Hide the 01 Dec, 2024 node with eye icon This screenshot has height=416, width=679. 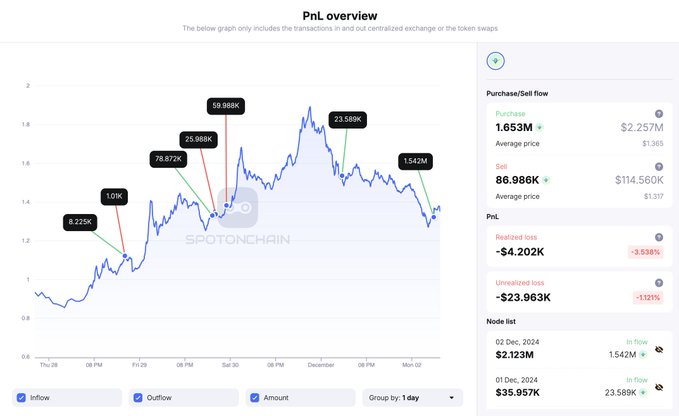(x=659, y=387)
